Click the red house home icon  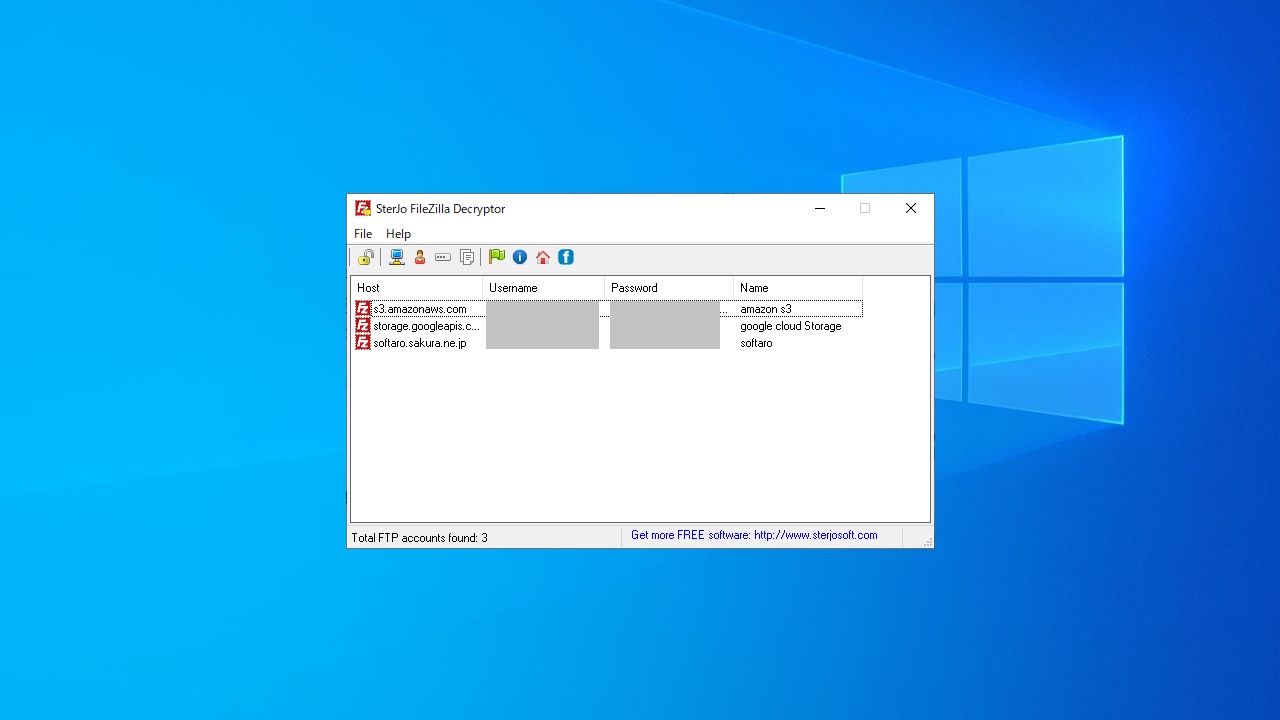point(543,257)
